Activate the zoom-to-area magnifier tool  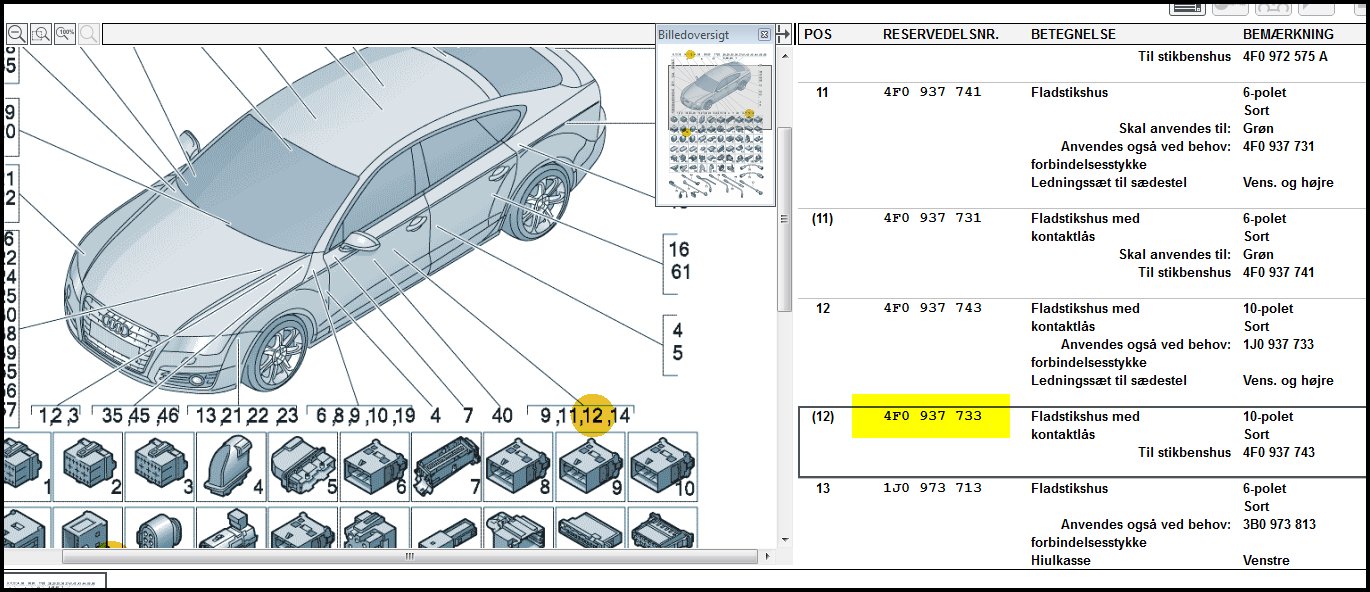pyautogui.click(x=41, y=34)
